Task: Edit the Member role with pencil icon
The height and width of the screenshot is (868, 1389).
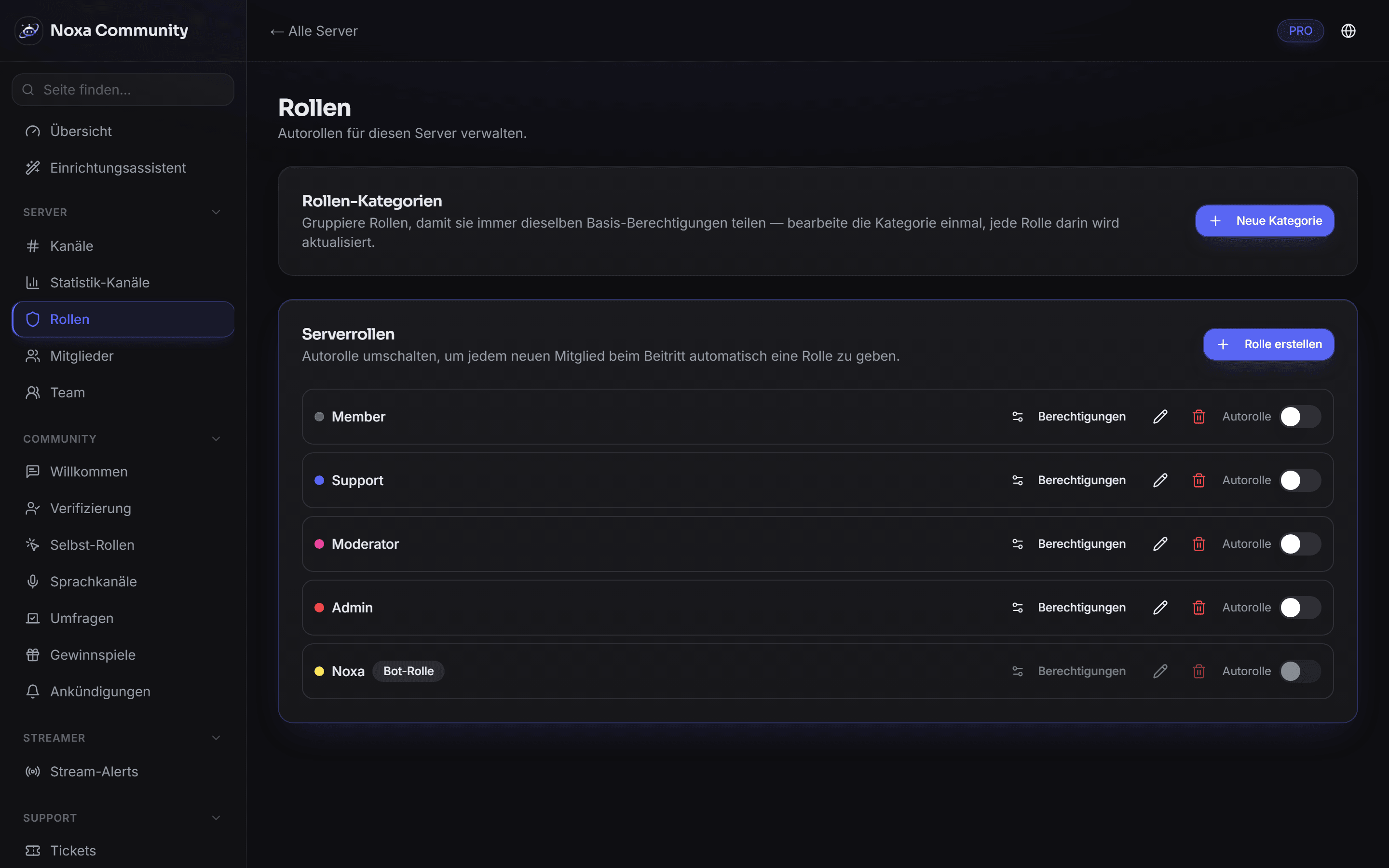Action: point(1160,417)
